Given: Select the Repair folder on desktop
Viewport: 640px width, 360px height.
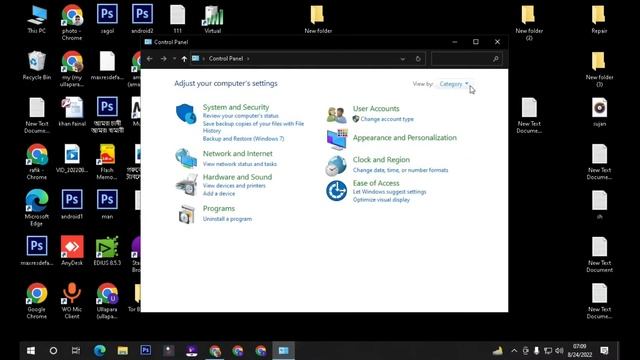Looking at the screenshot, I should (x=599, y=20).
